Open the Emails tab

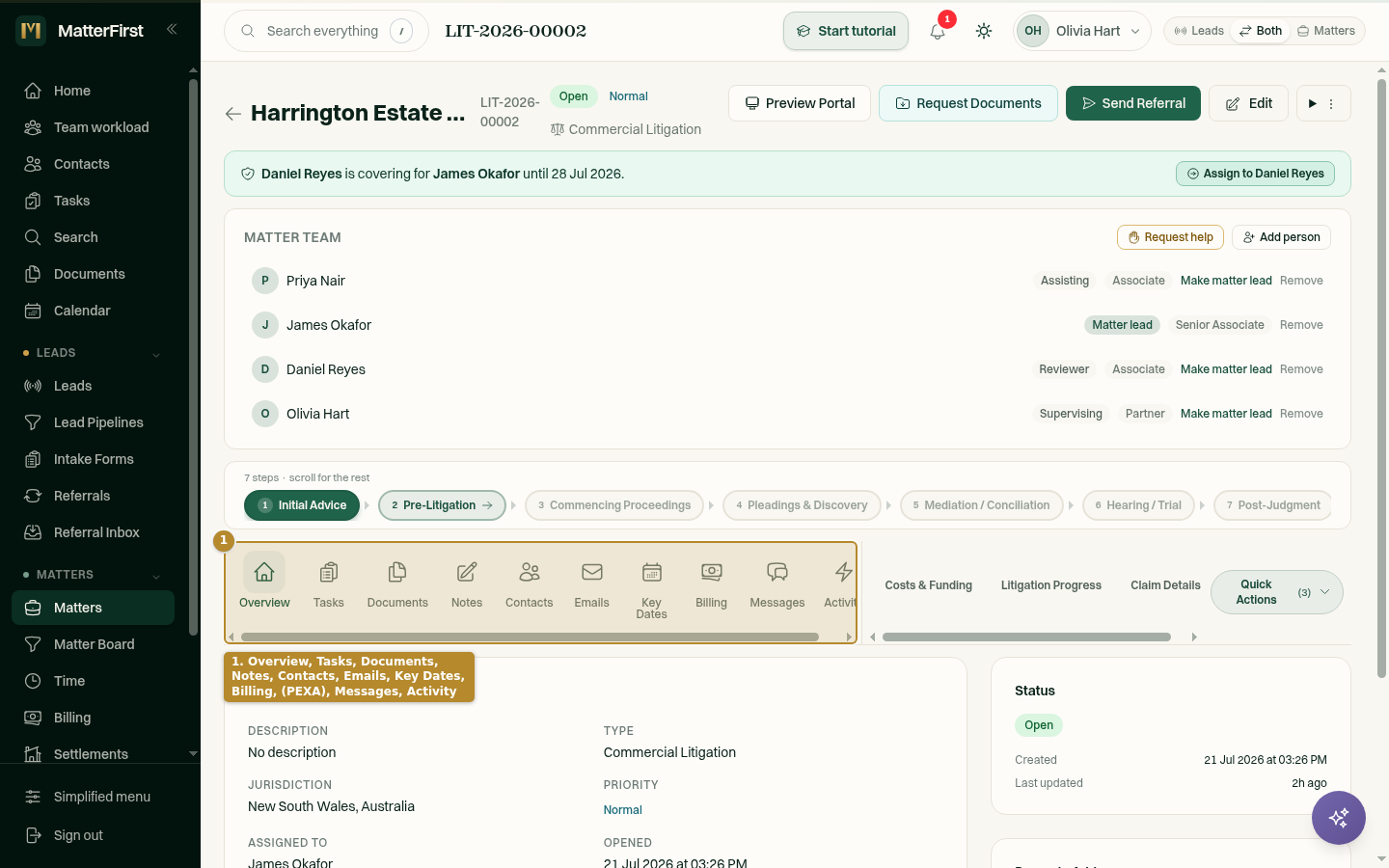click(x=592, y=585)
